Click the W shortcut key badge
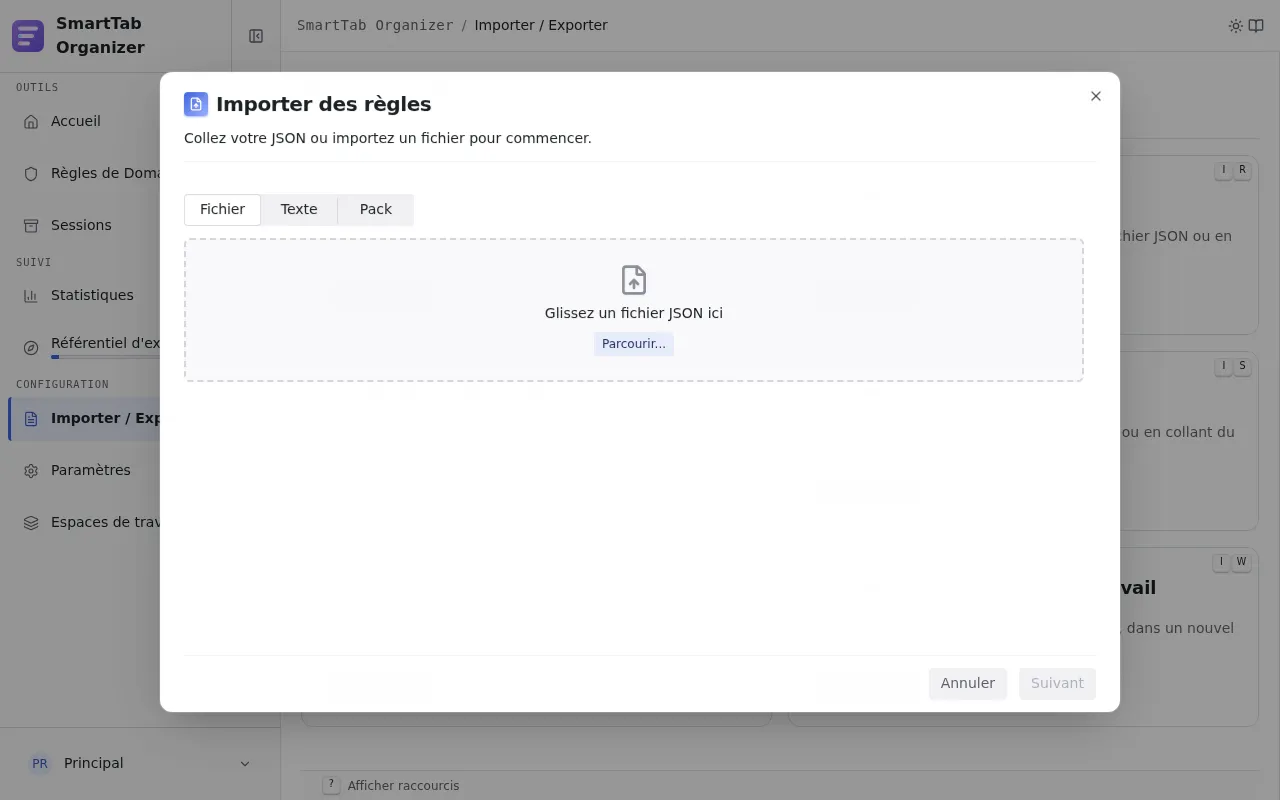The width and height of the screenshot is (1280, 800). (1241, 562)
